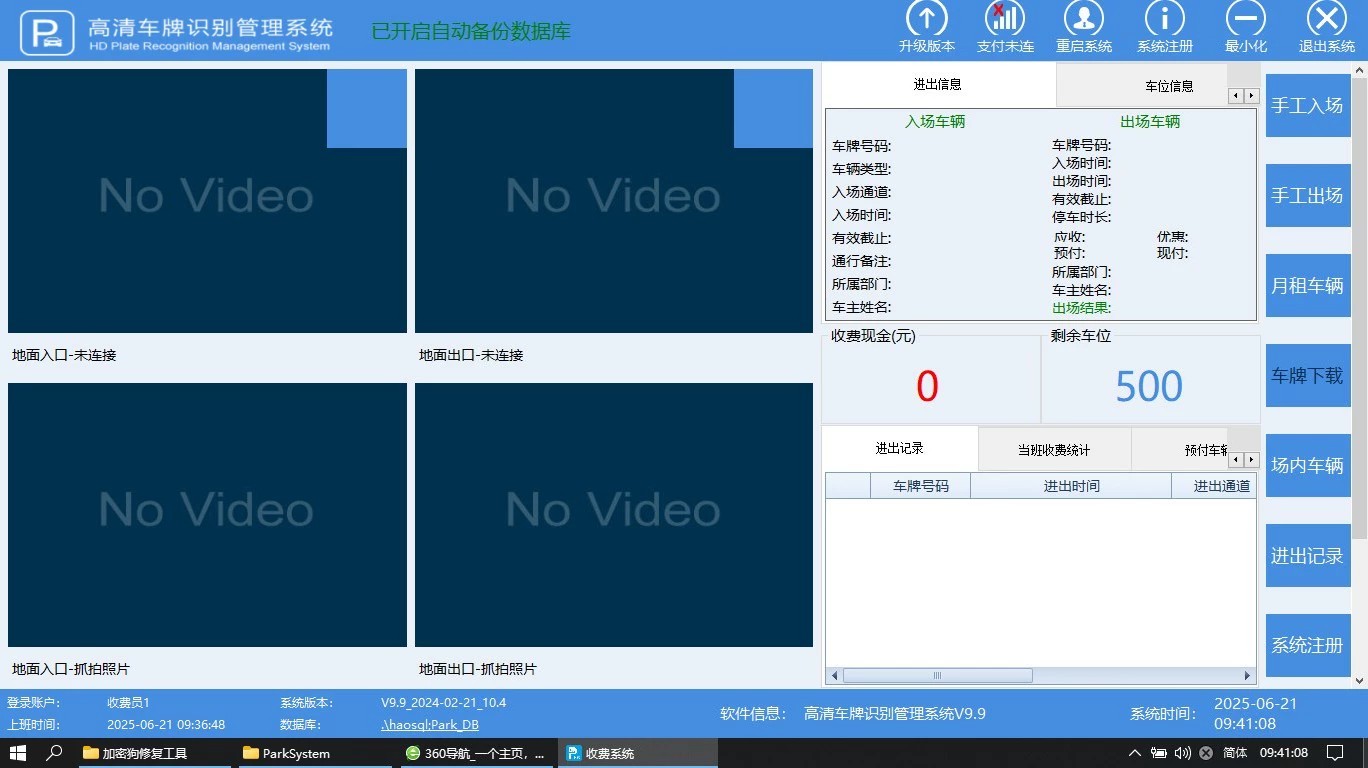This screenshot has height=768, width=1368.
Task: Click the parking system logo icon
Action: tap(47, 32)
